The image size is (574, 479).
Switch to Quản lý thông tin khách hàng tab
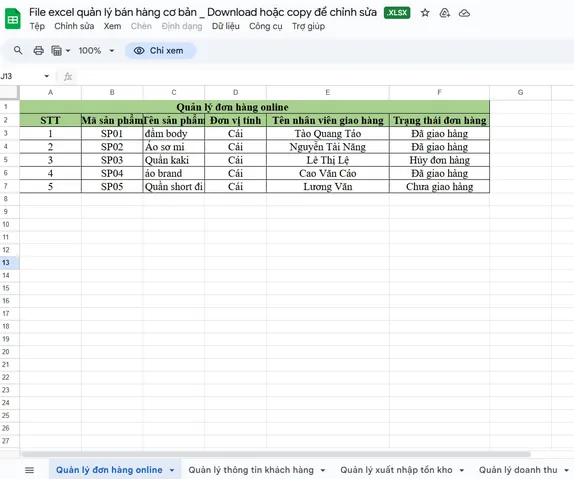(251, 470)
